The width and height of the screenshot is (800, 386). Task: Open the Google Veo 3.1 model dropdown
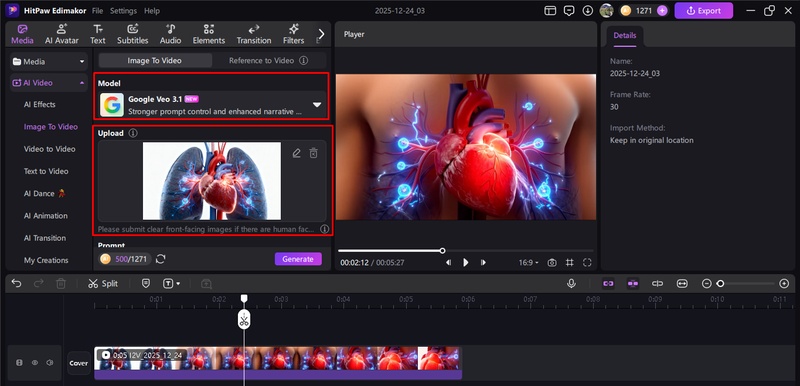pyautogui.click(x=211, y=105)
